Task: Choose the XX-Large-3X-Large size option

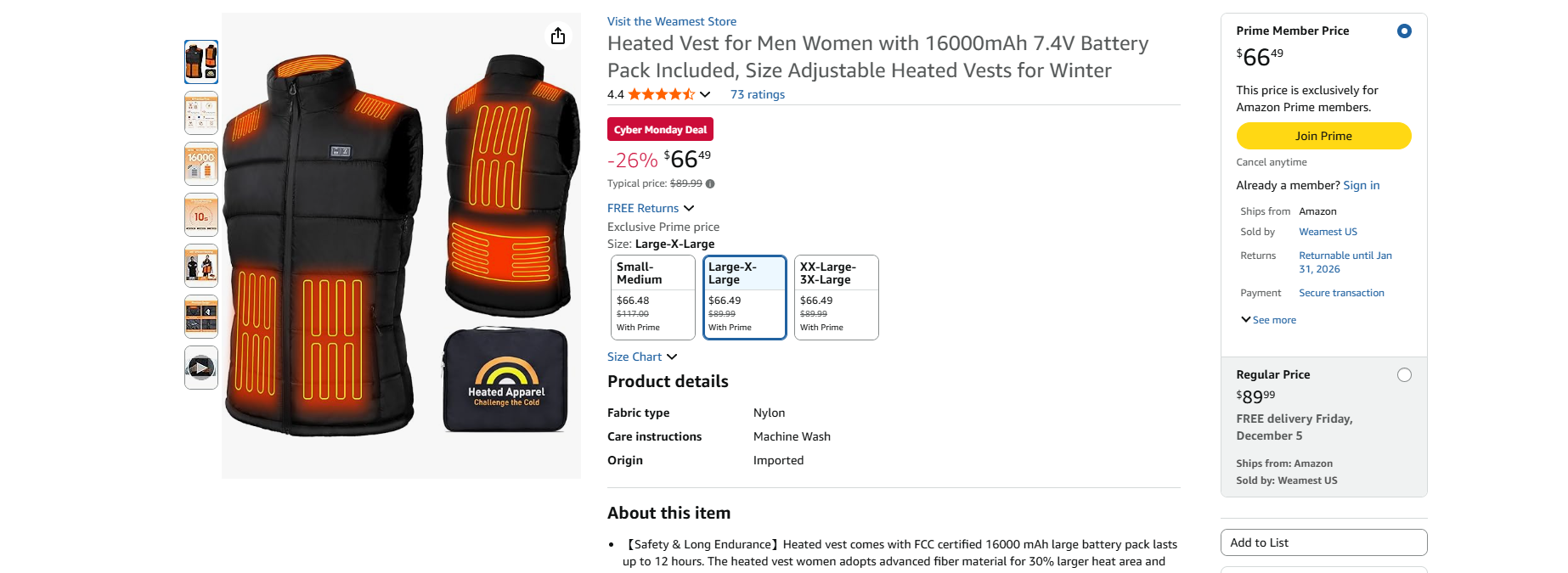Action: (x=836, y=297)
